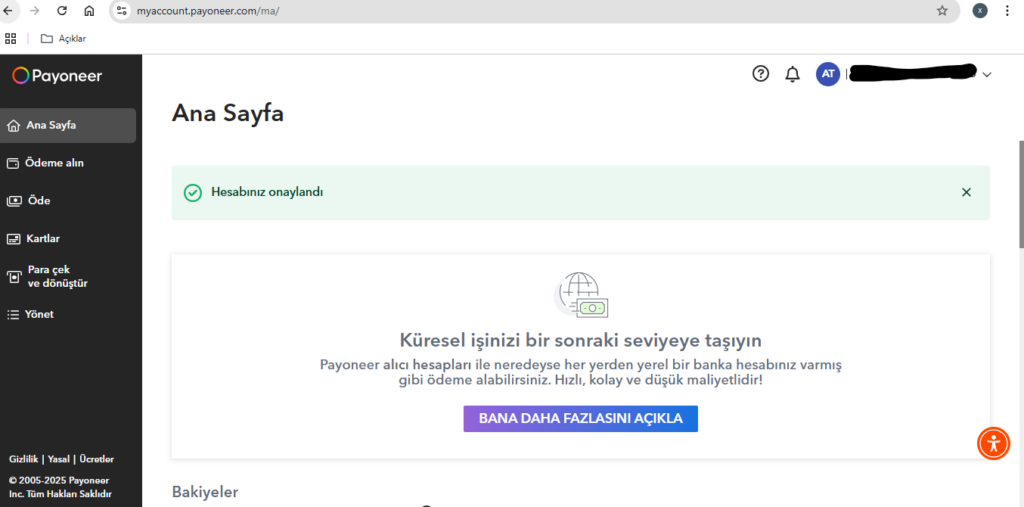1024x507 pixels.
Task: Dismiss the Hesabınız onaylandı banner
Action: pos(967,192)
